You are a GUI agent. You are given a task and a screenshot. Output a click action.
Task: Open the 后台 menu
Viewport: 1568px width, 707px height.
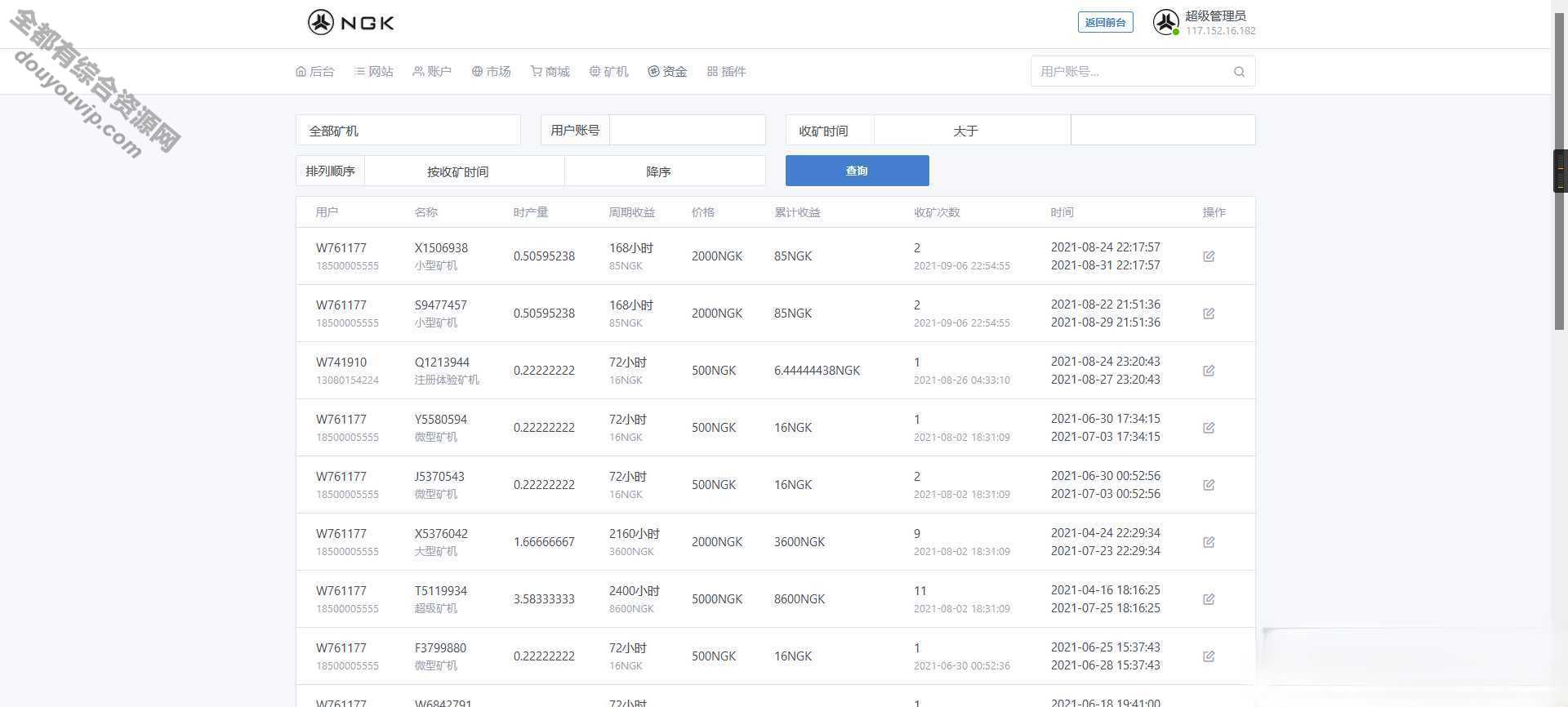tap(315, 72)
